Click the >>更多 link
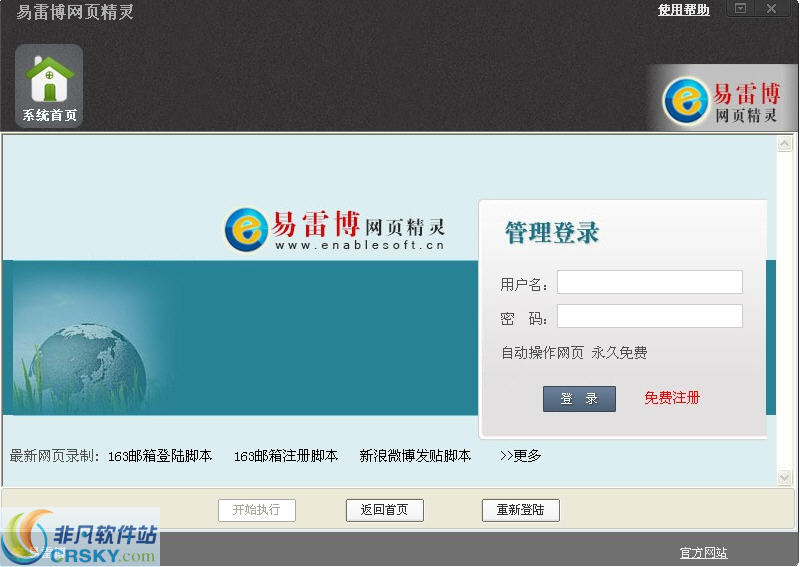 [x=520, y=456]
